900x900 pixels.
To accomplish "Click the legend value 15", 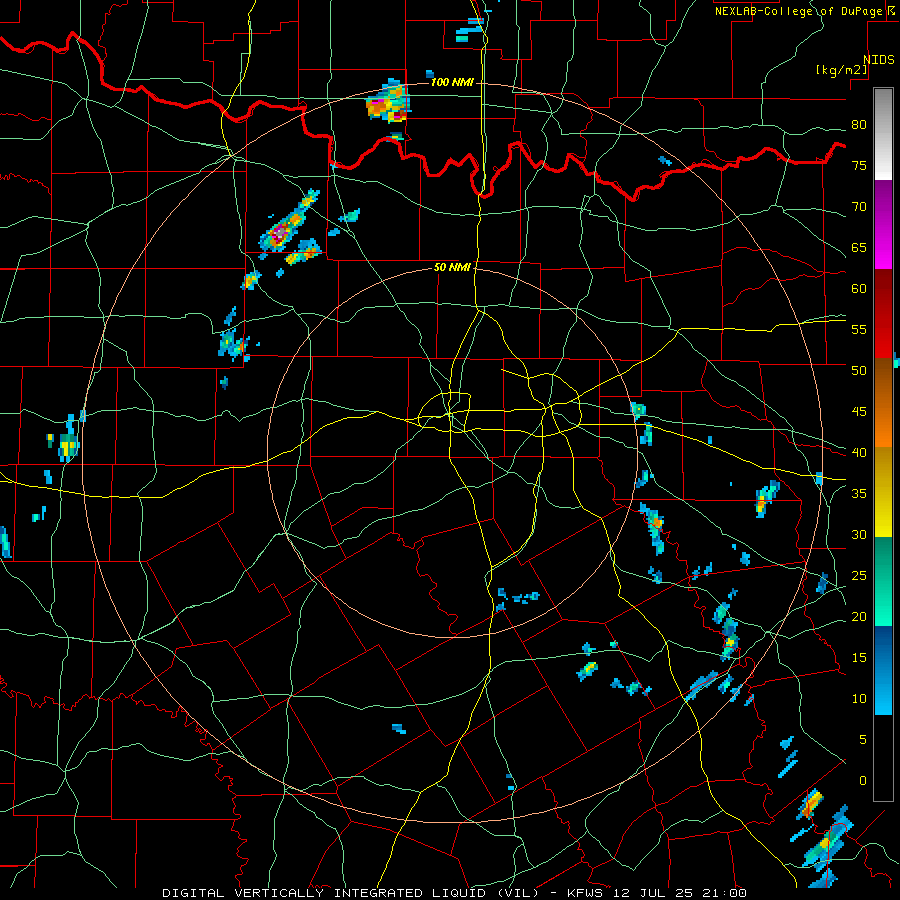I will (x=859, y=658).
